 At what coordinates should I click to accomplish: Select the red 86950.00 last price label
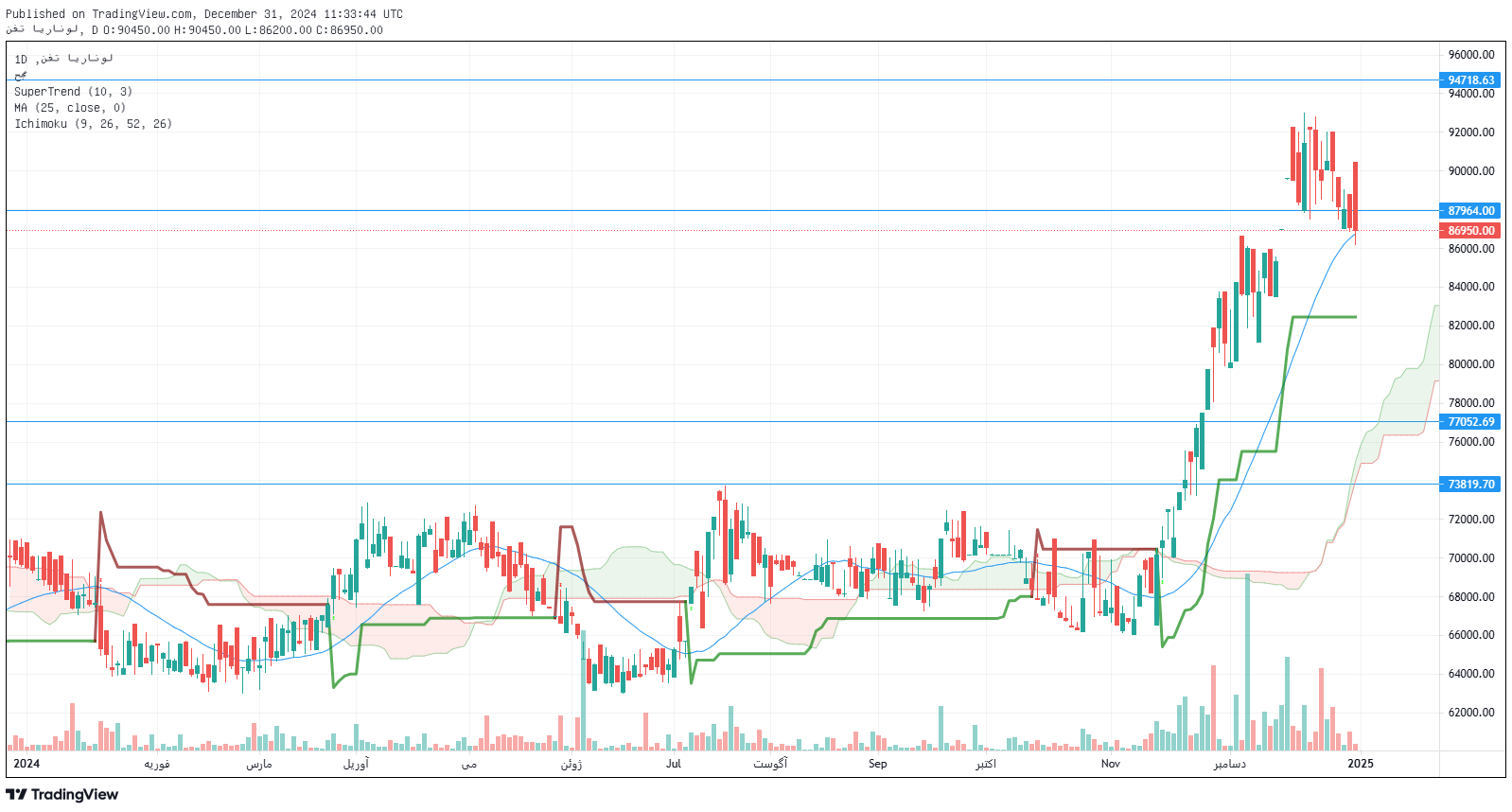1471,231
